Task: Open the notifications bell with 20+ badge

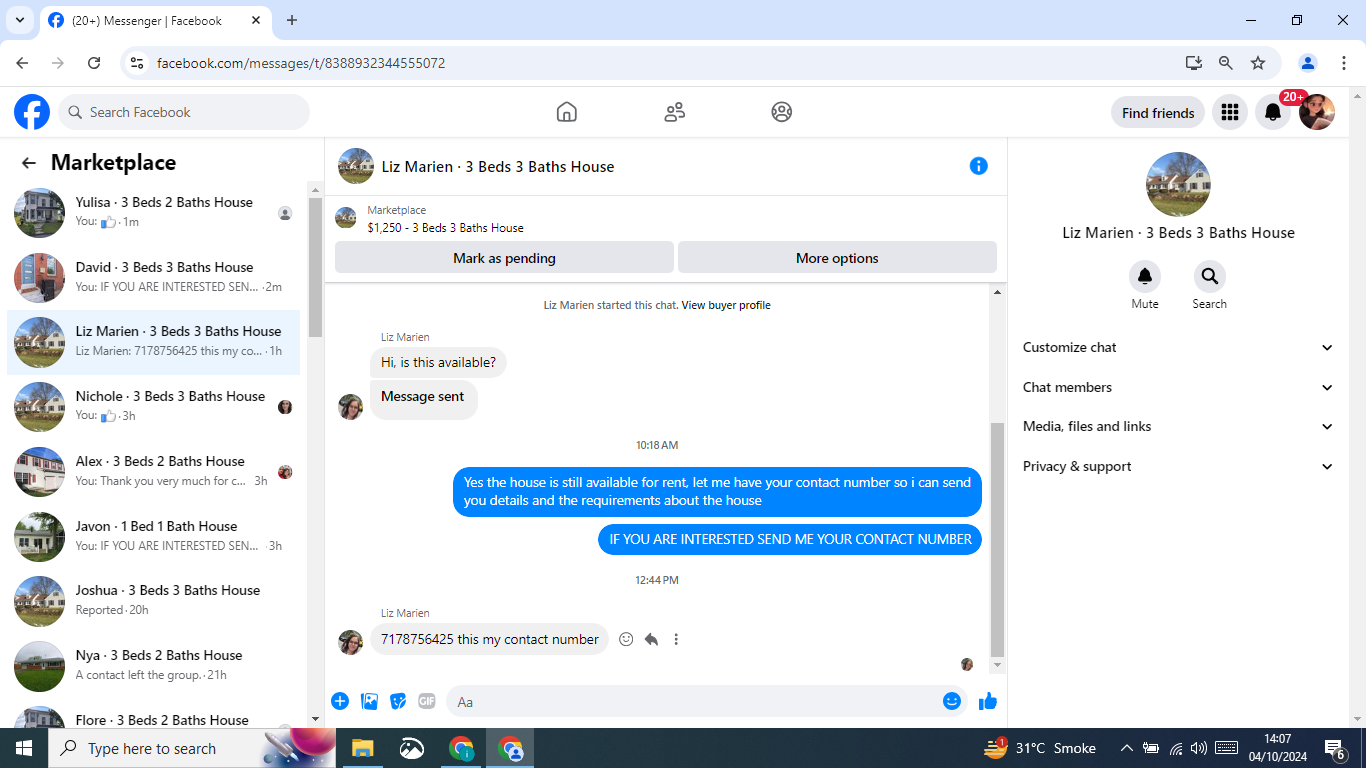Action: point(1273,113)
